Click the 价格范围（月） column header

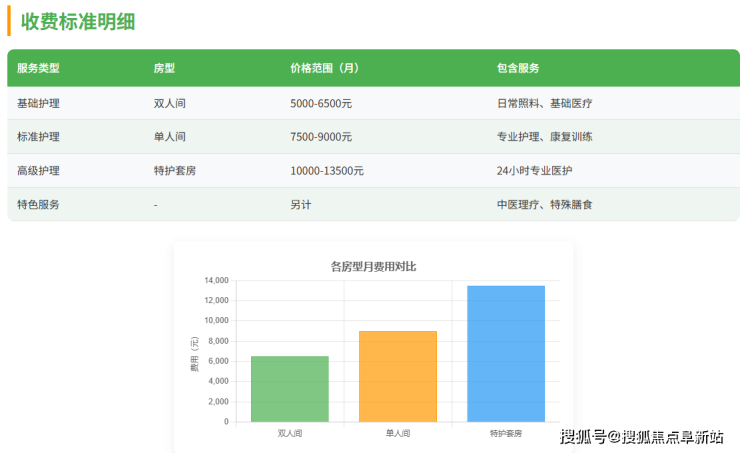(324, 69)
